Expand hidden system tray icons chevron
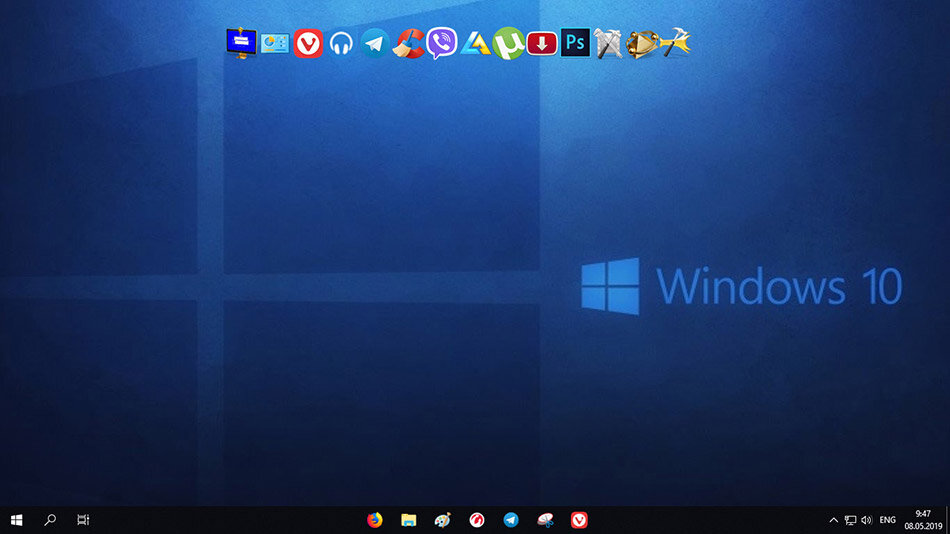 pyautogui.click(x=834, y=520)
